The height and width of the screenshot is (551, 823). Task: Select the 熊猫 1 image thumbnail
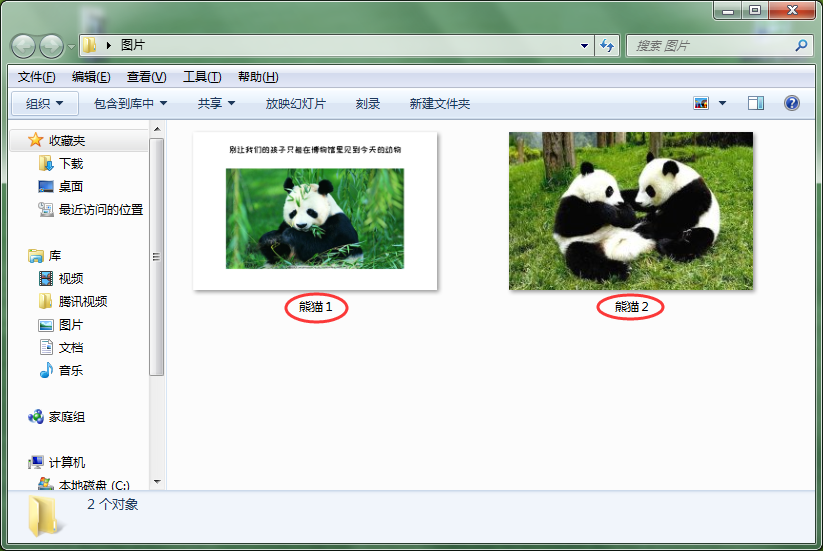click(315, 211)
